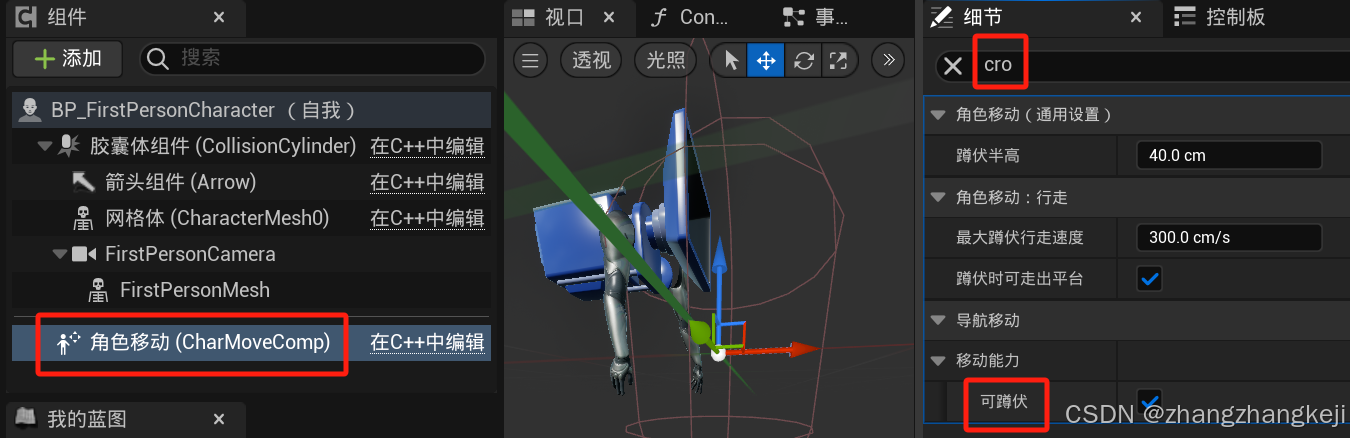Click the BP_FirstPersonCharacter person icon
1350x438 pixels.
[30, 110]
